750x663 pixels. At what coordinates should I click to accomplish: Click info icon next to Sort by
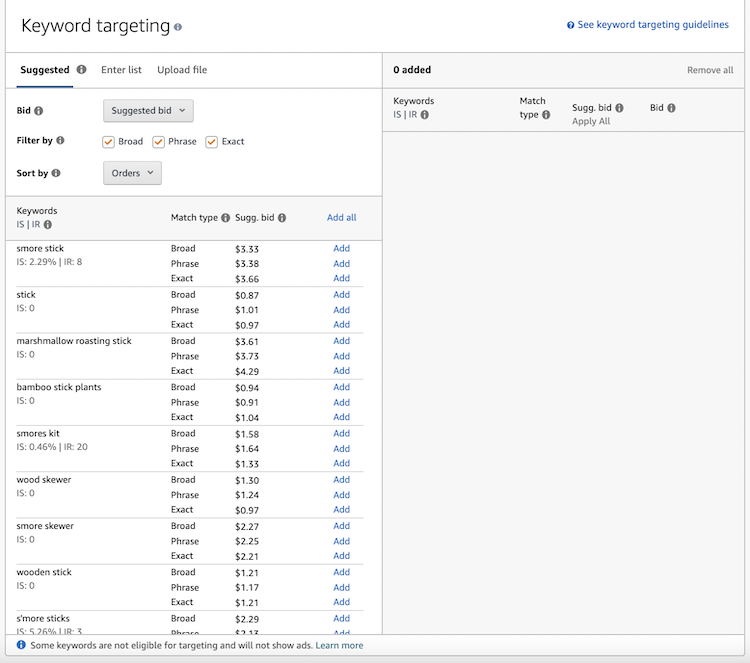click(56, 173)
